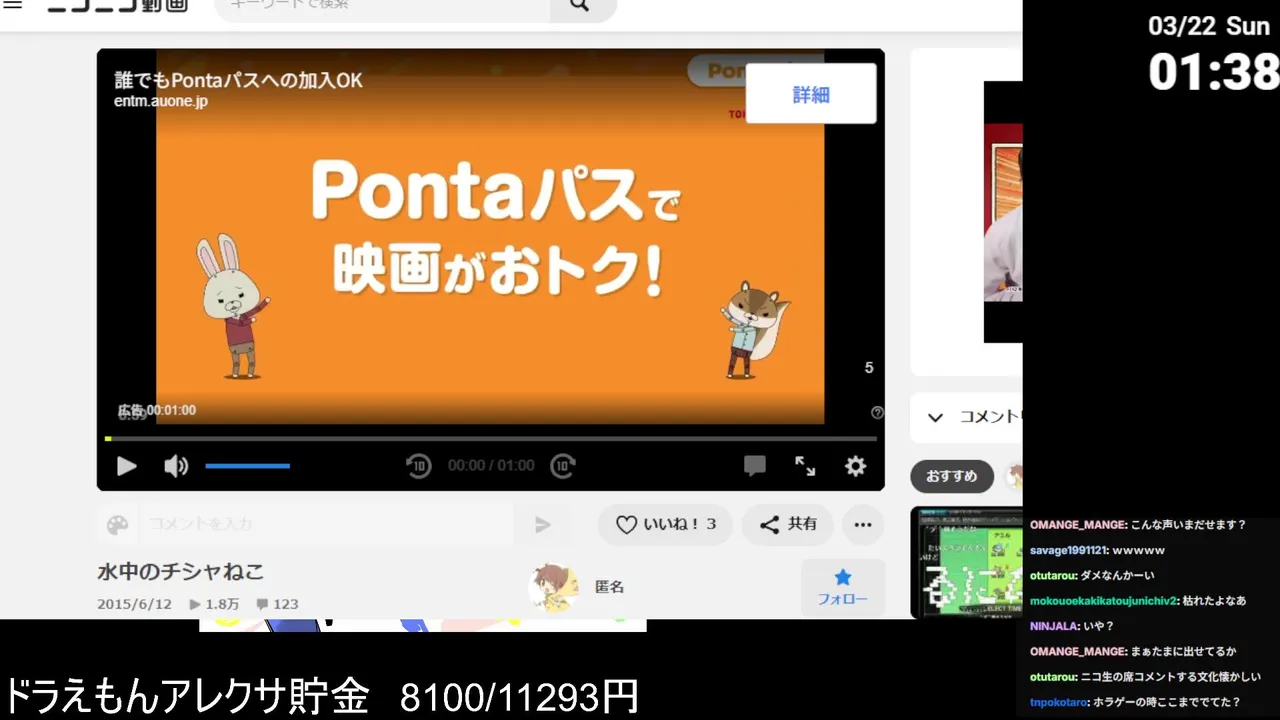Select the おすすめ tab pill
Viewport: 1280px width, 720px height.
pos(951,476)
